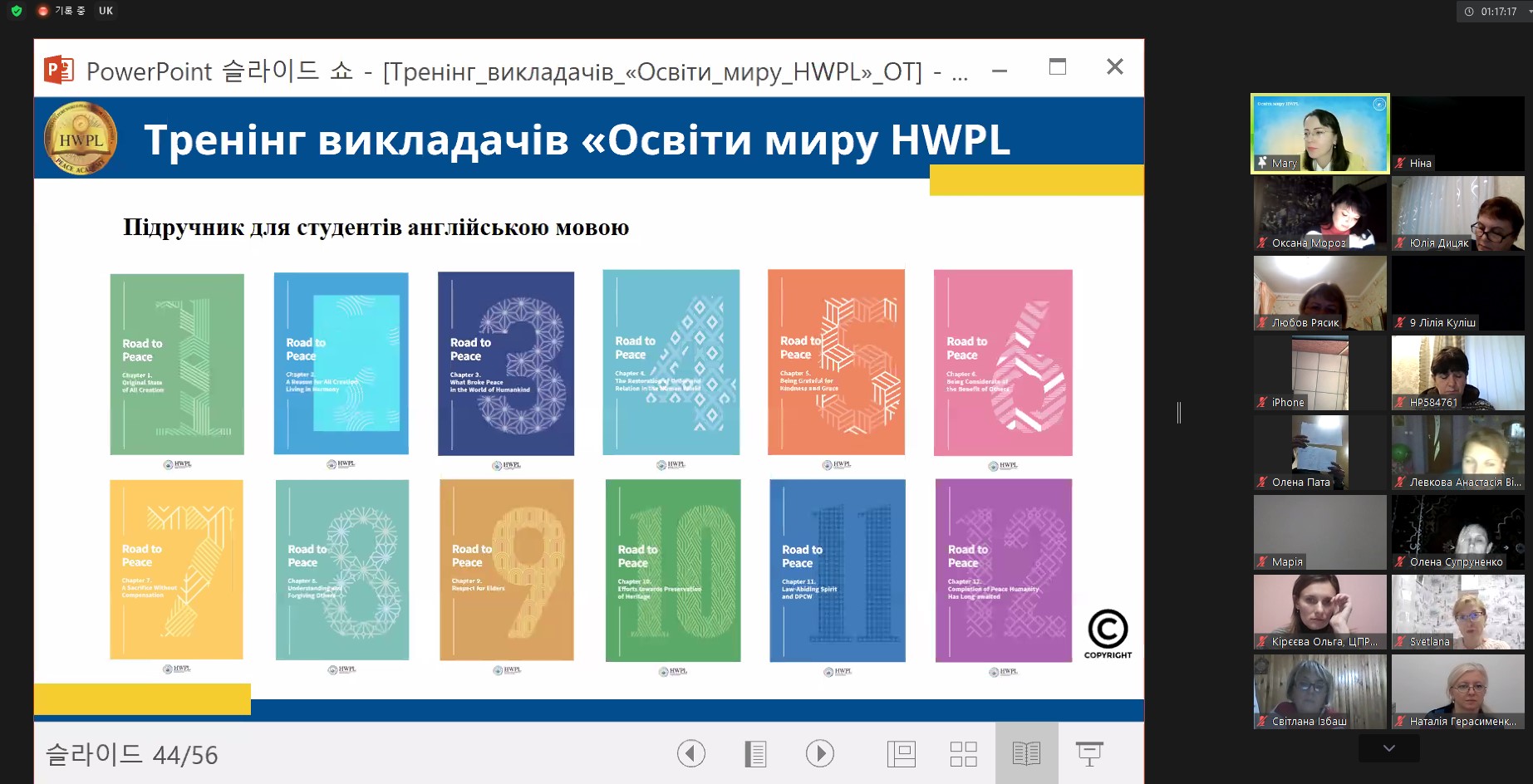Image resolution: width=1533 pixels, height=784 pixels.
Task: Select Svetlana video tile
Action: 1458,612
